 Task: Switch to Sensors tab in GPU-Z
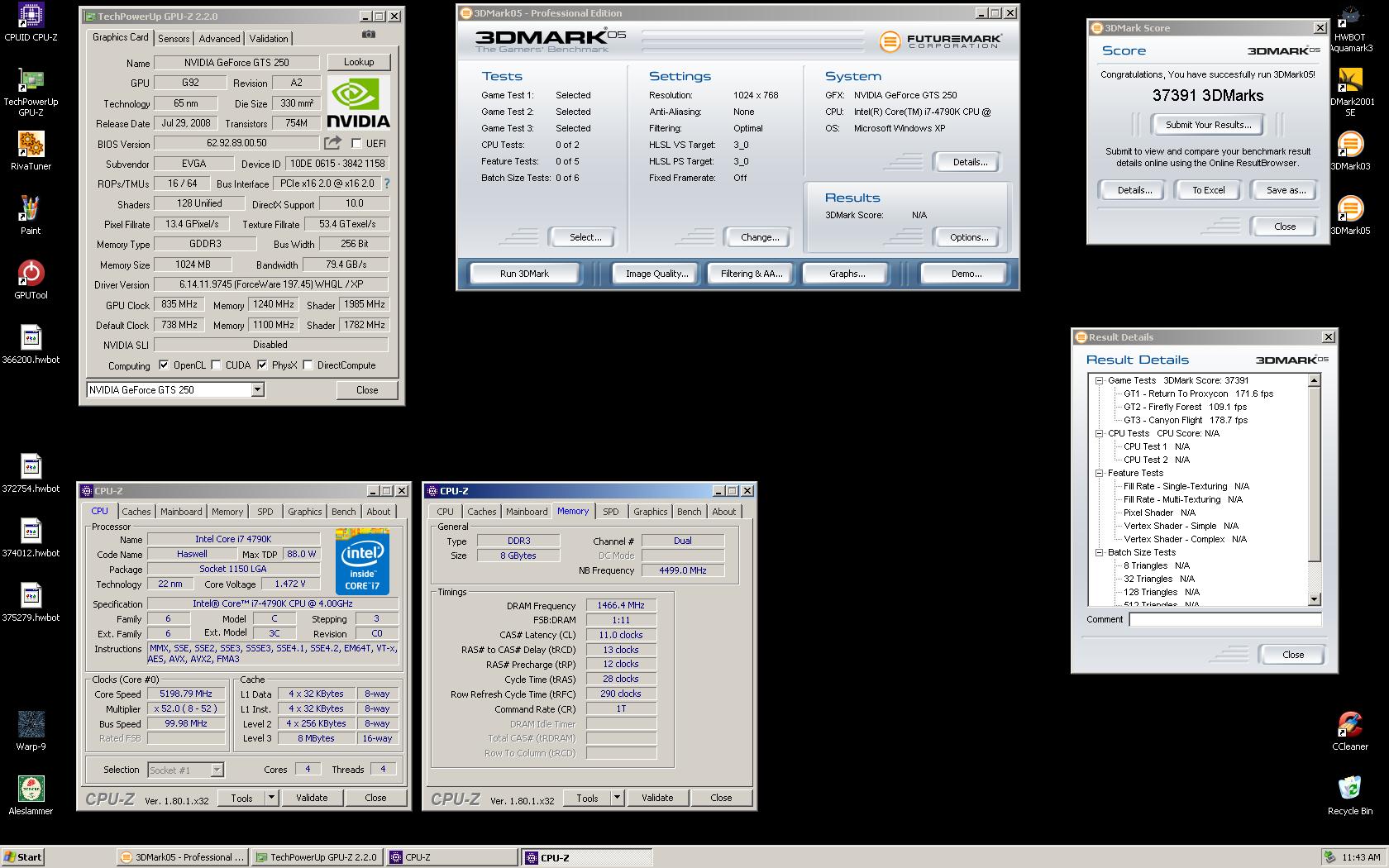(174, 39)
